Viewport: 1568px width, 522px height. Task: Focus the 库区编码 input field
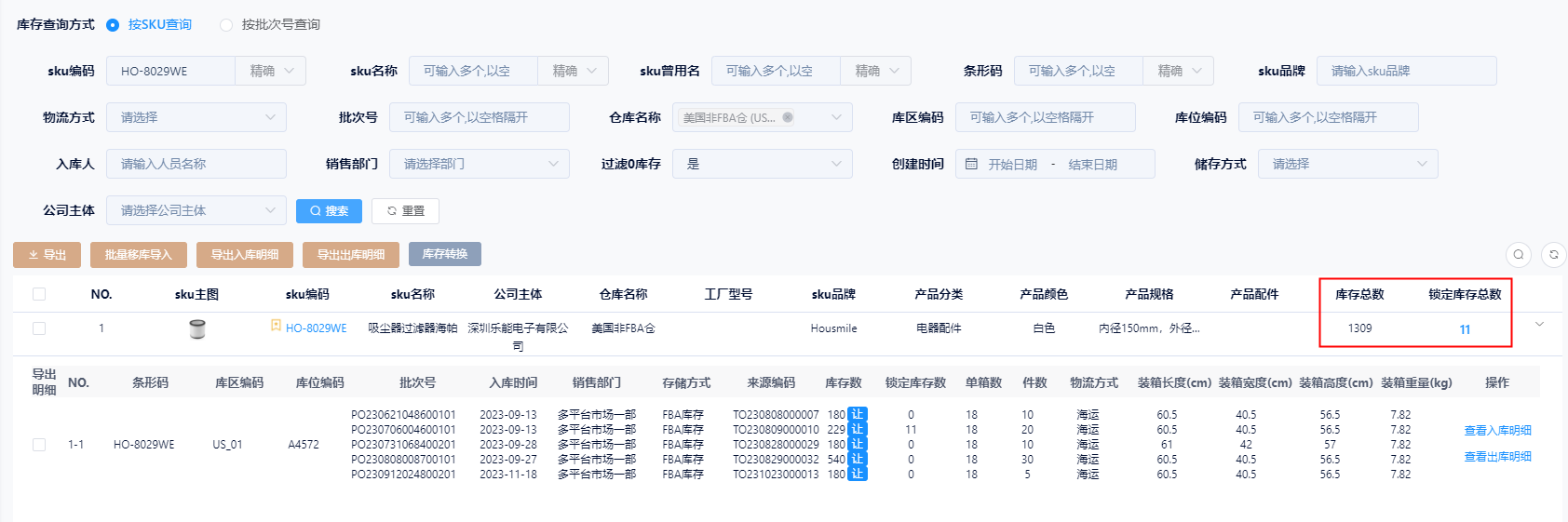pos(1046,117)
